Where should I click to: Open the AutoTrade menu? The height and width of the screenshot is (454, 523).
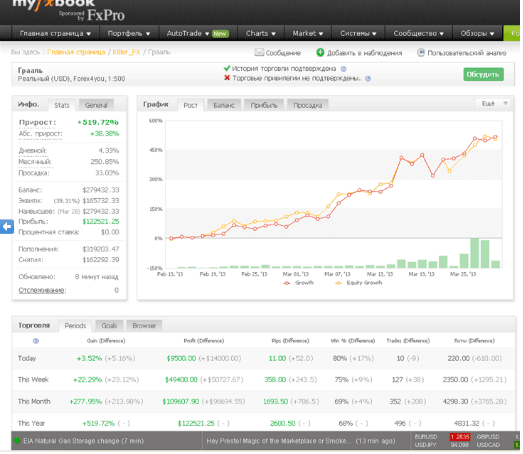pyautogui.click(x=198, y=33)
